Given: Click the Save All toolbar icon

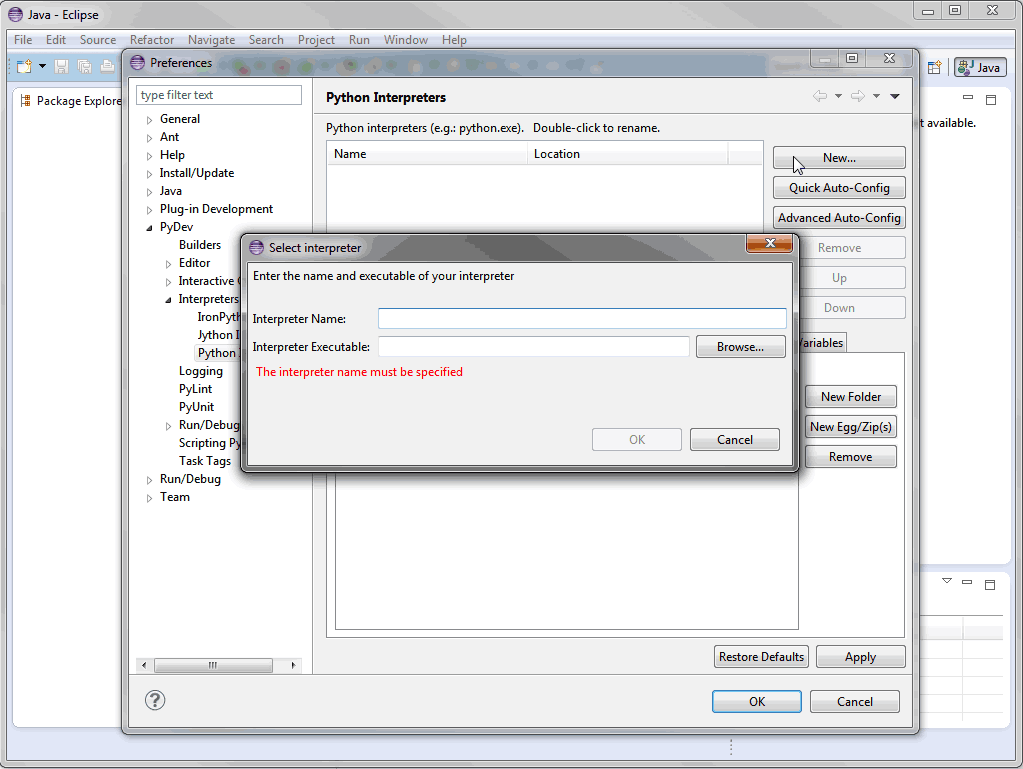Looking at the screenshot, I should click(x=85, y=67).
